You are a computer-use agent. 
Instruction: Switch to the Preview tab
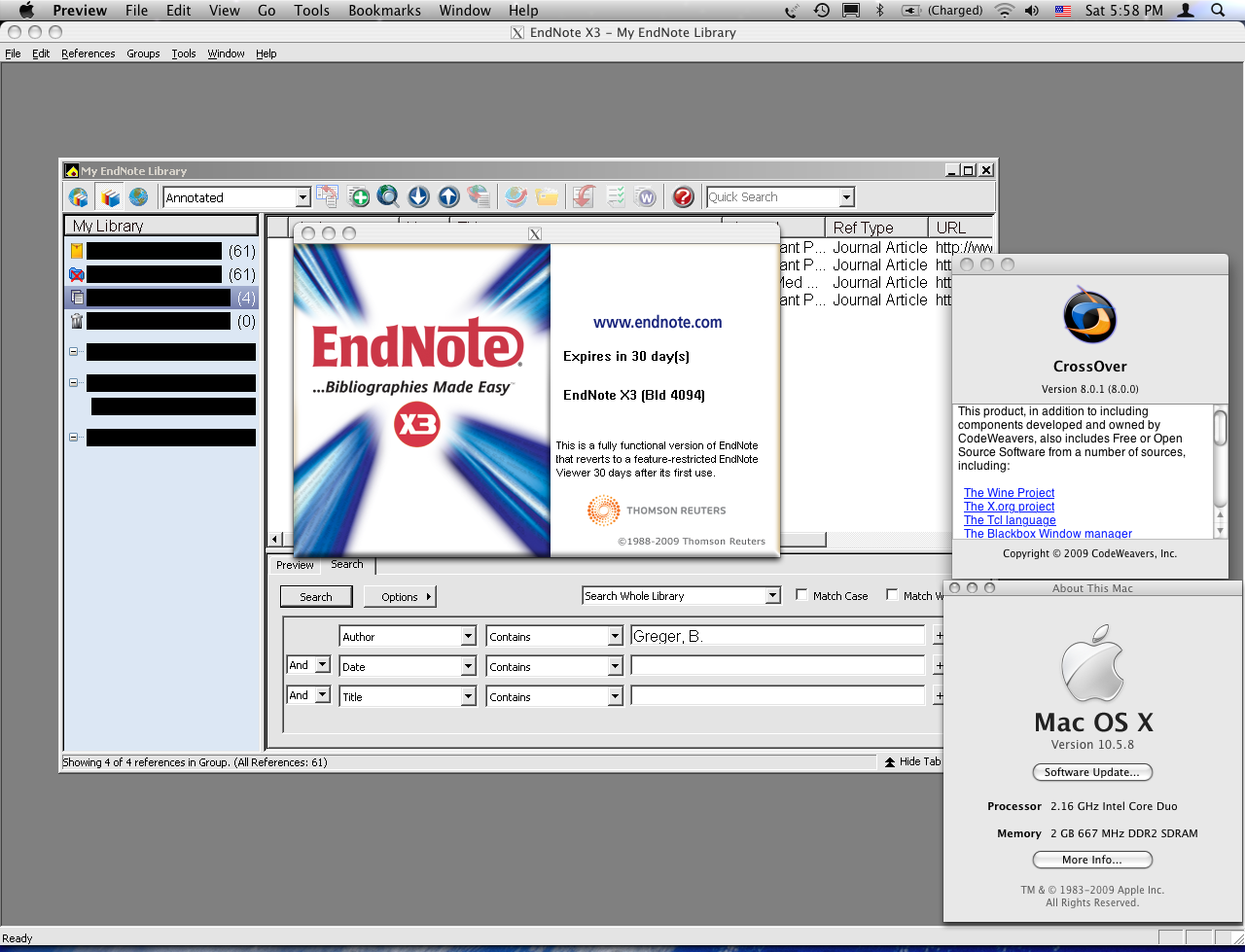click(x=295, y=564)
